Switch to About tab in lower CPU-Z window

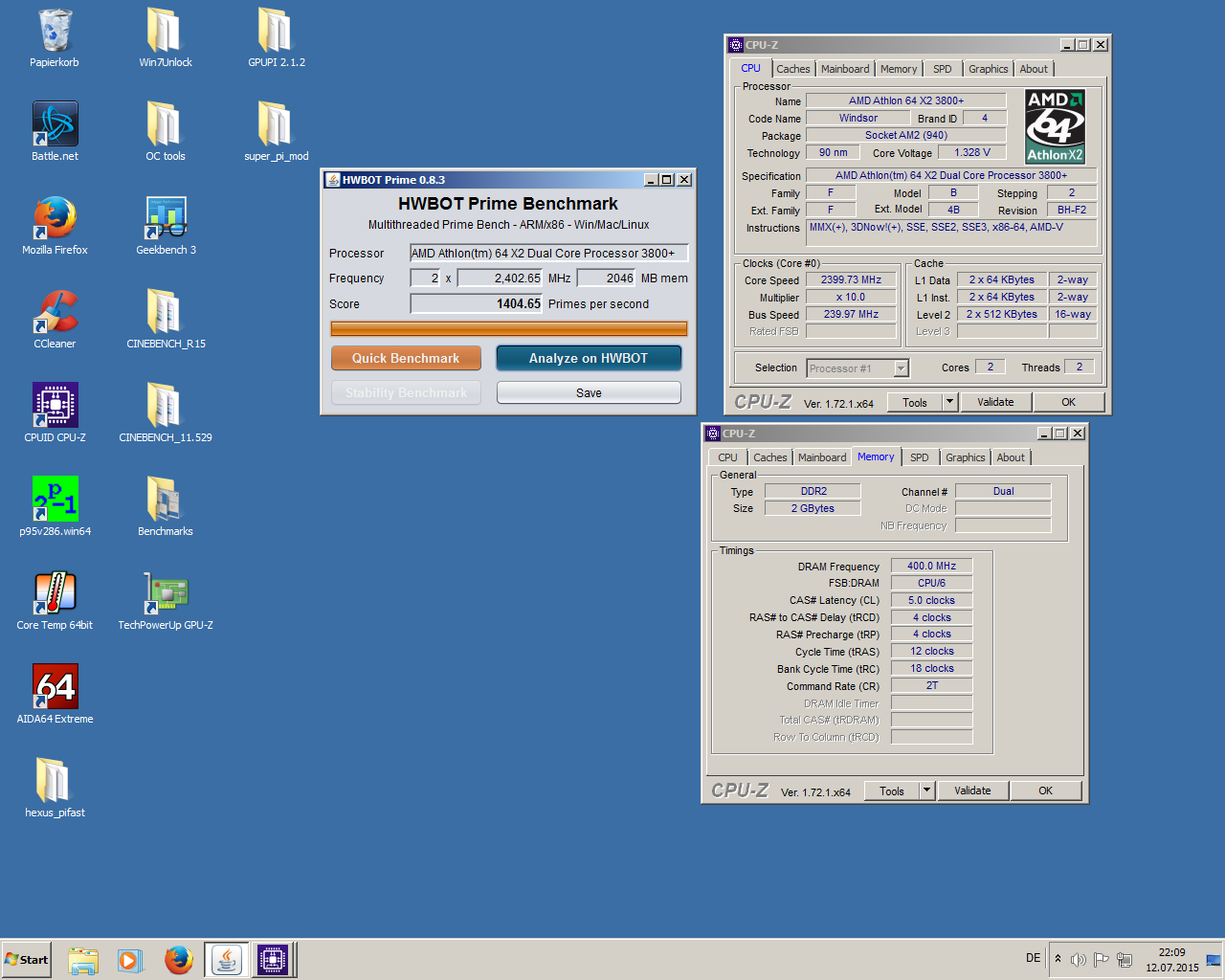[1011, 457]
